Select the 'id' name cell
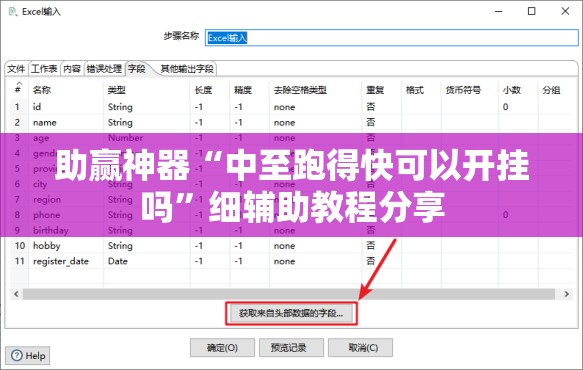This screenshot has width=583, height=370. click(37, 107)
